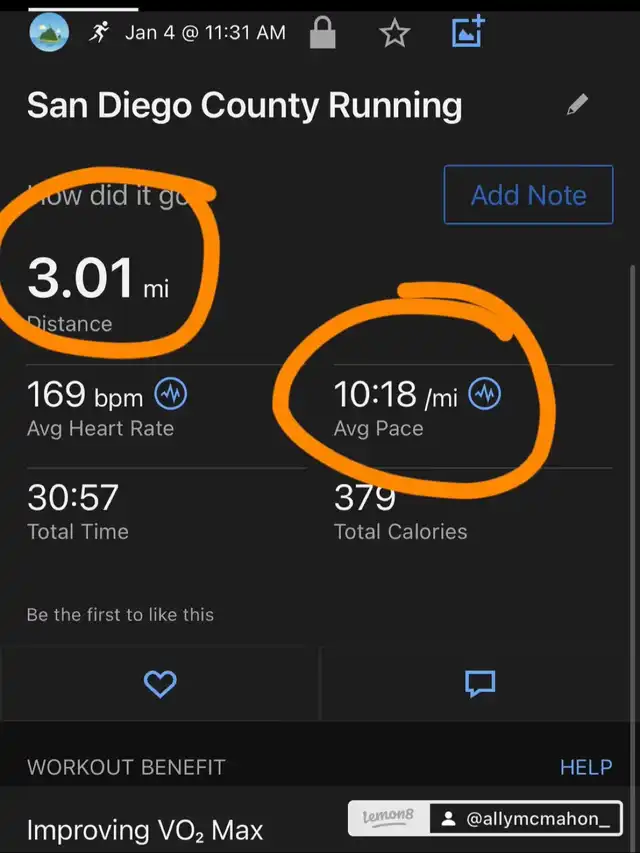Select the 3.01 mi distance value

98,279
